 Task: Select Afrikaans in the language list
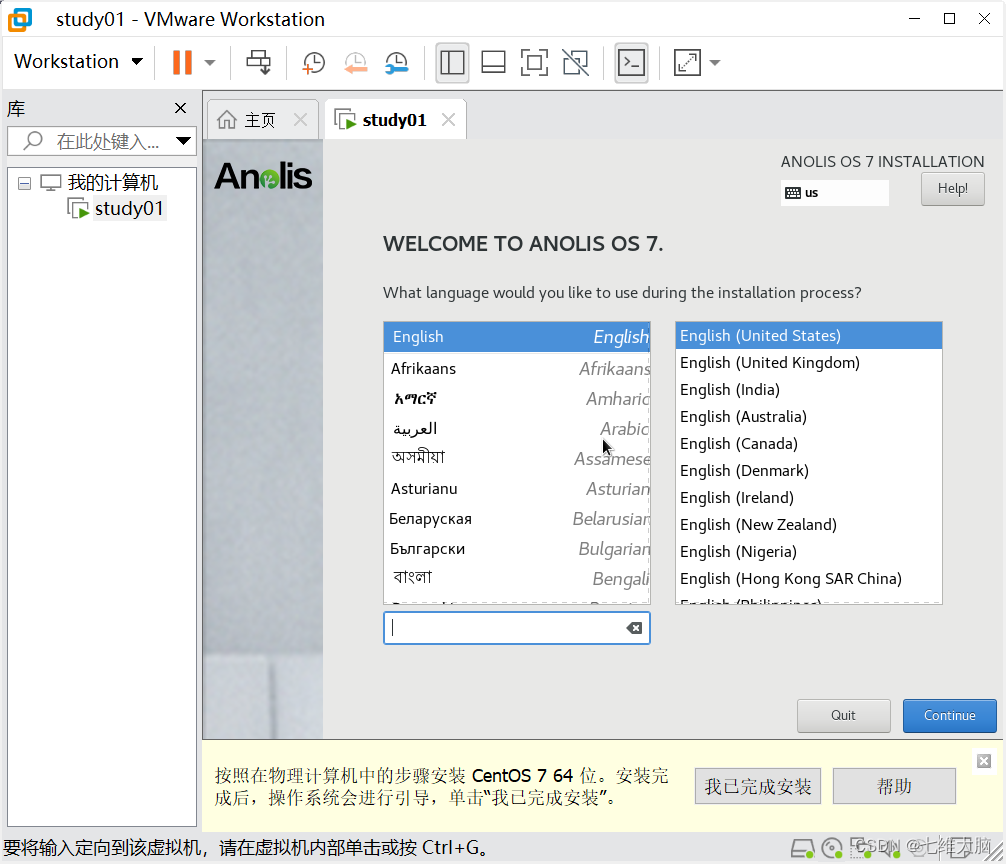pos(516,368)
